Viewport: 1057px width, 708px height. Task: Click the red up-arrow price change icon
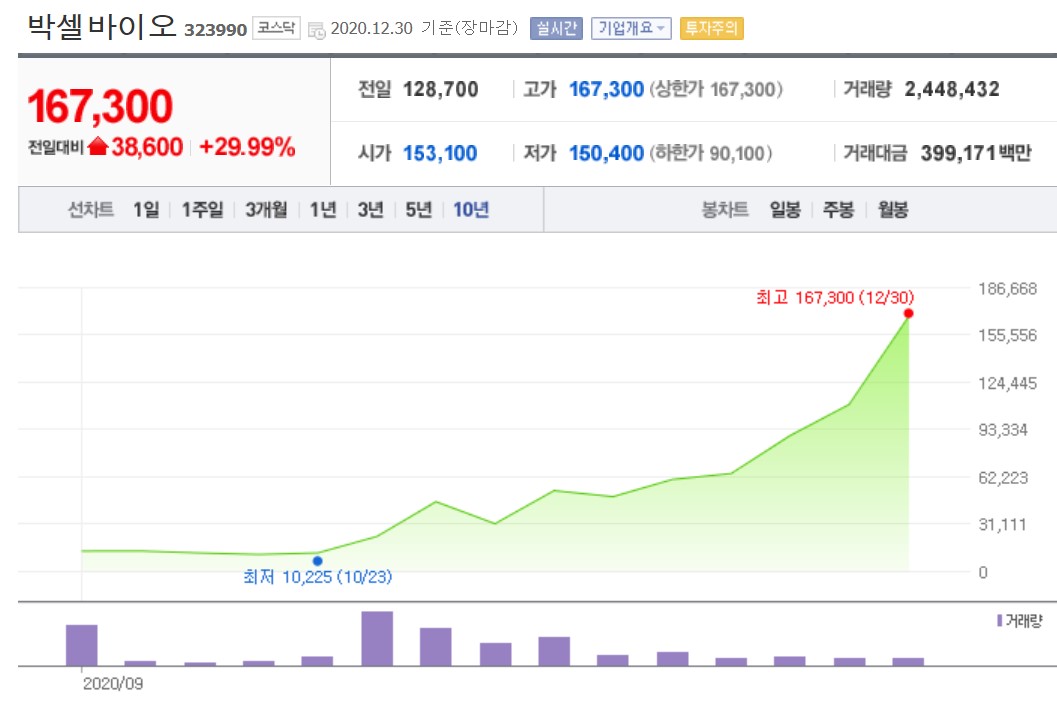click(x=98, y=146)
